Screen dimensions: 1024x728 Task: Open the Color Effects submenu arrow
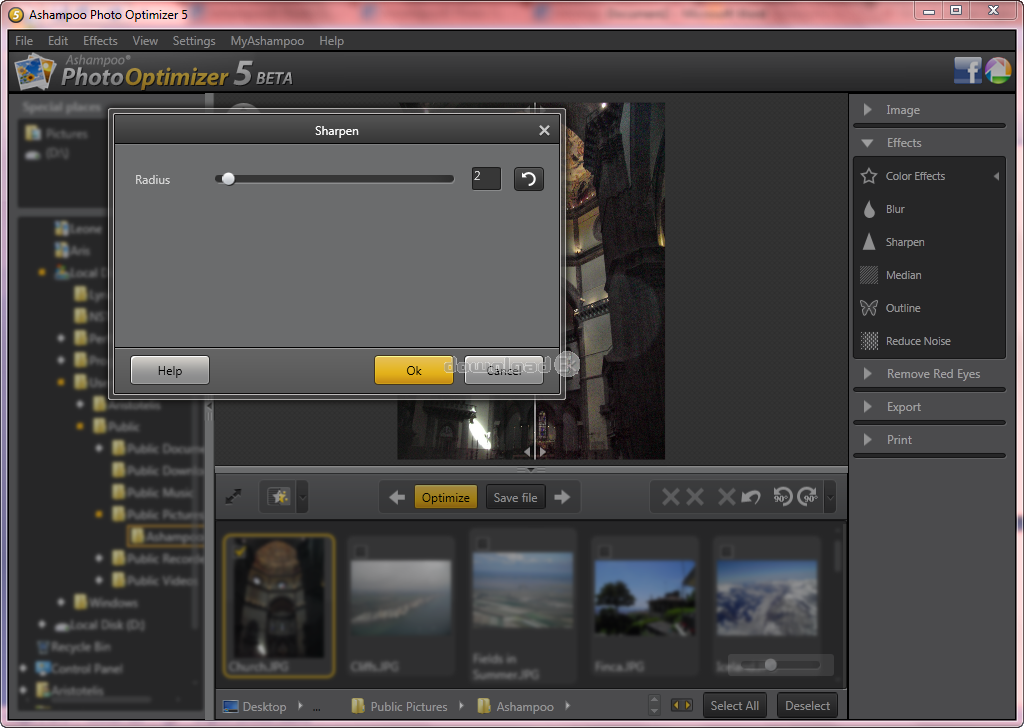996,176
